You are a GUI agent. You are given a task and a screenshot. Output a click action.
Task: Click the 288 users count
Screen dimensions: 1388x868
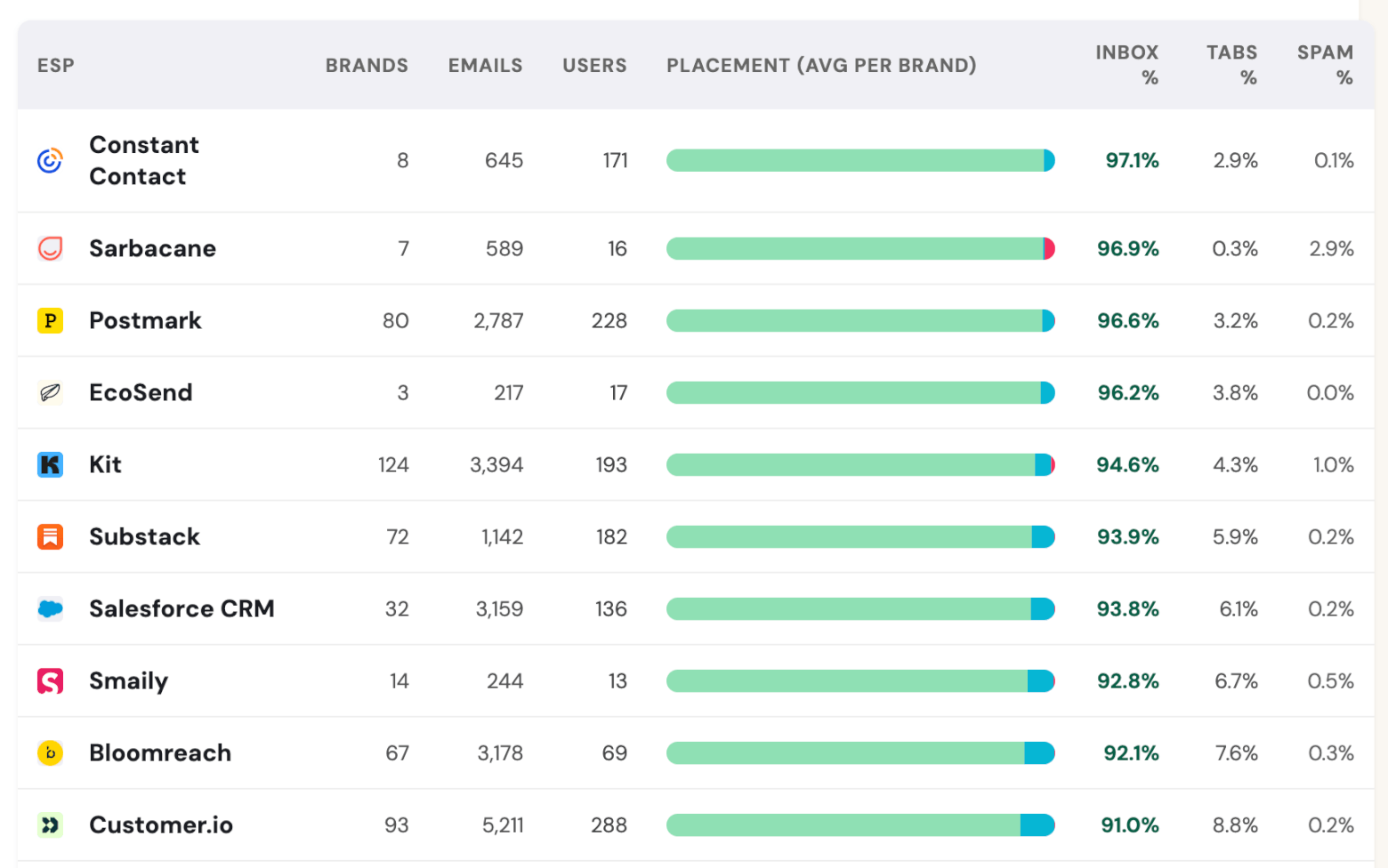[609, 824]
